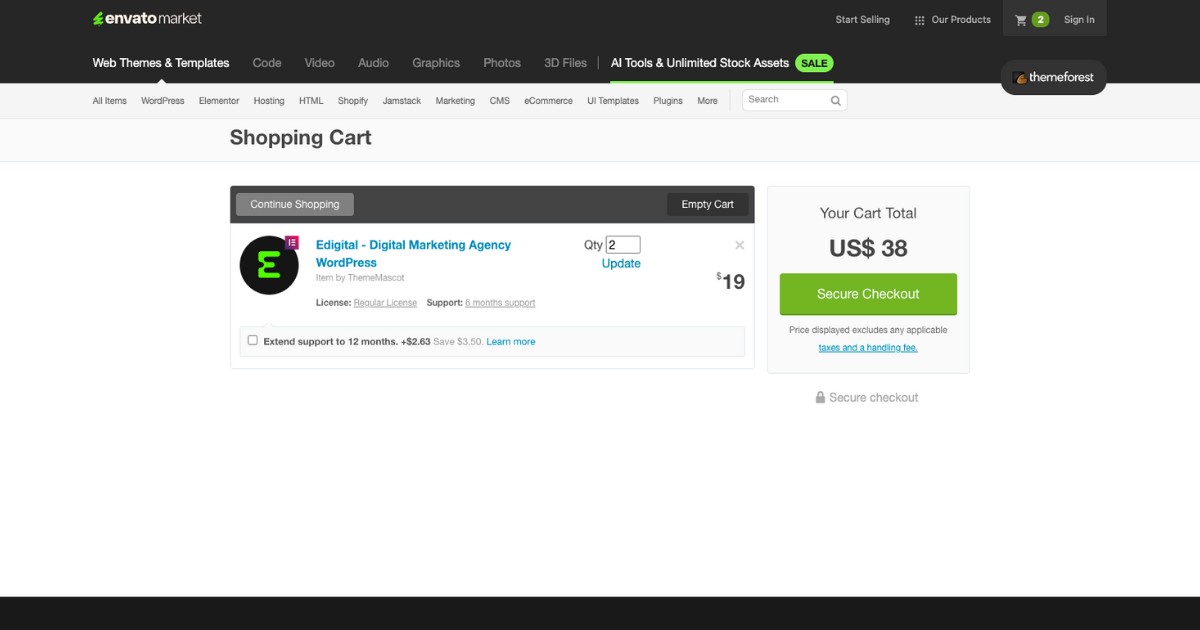This screenshot has width=1200, height=630.
Task: Click the green SALE badge
Action: tap(814, 63)
